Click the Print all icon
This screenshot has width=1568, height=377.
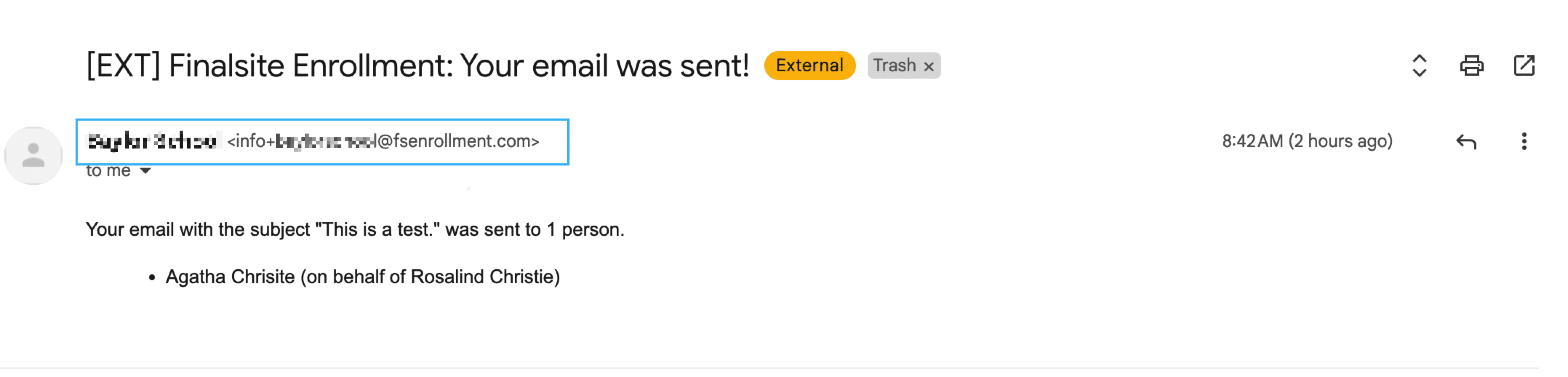pyautogui.click(x=1471, y=65)
